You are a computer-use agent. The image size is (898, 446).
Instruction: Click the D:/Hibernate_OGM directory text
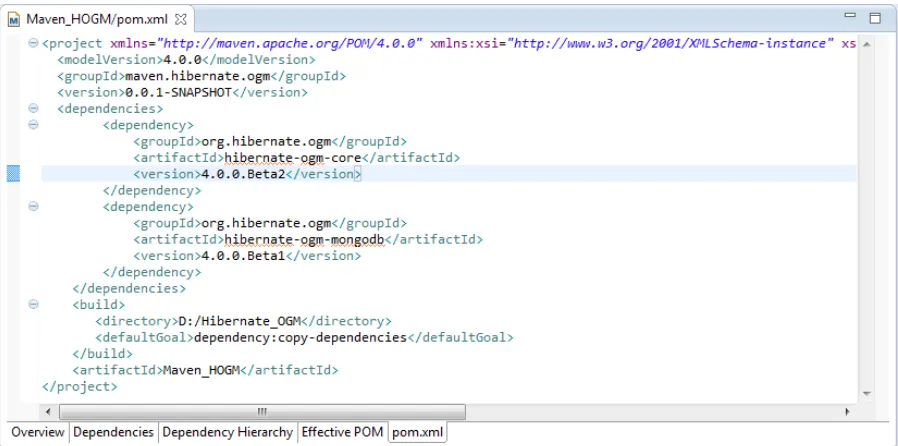tap(237, 321)
